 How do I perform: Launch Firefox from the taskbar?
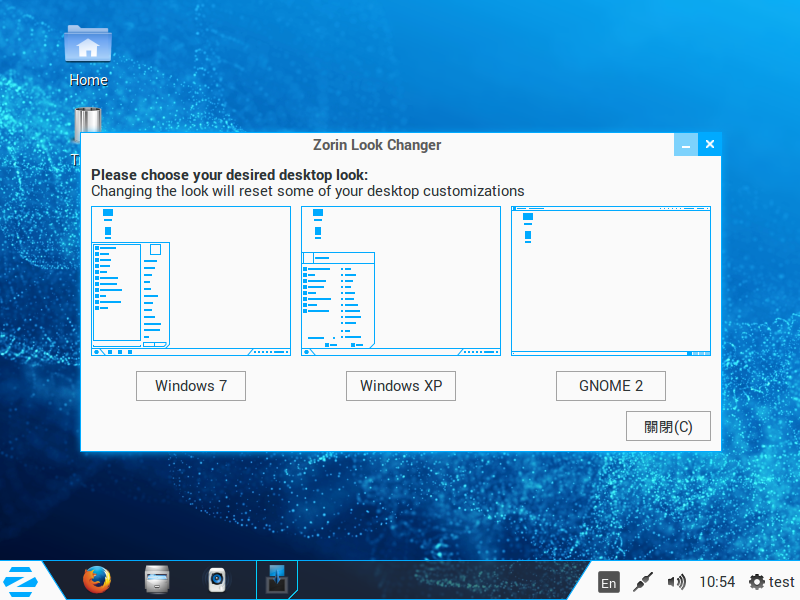(x=97, y=580)
